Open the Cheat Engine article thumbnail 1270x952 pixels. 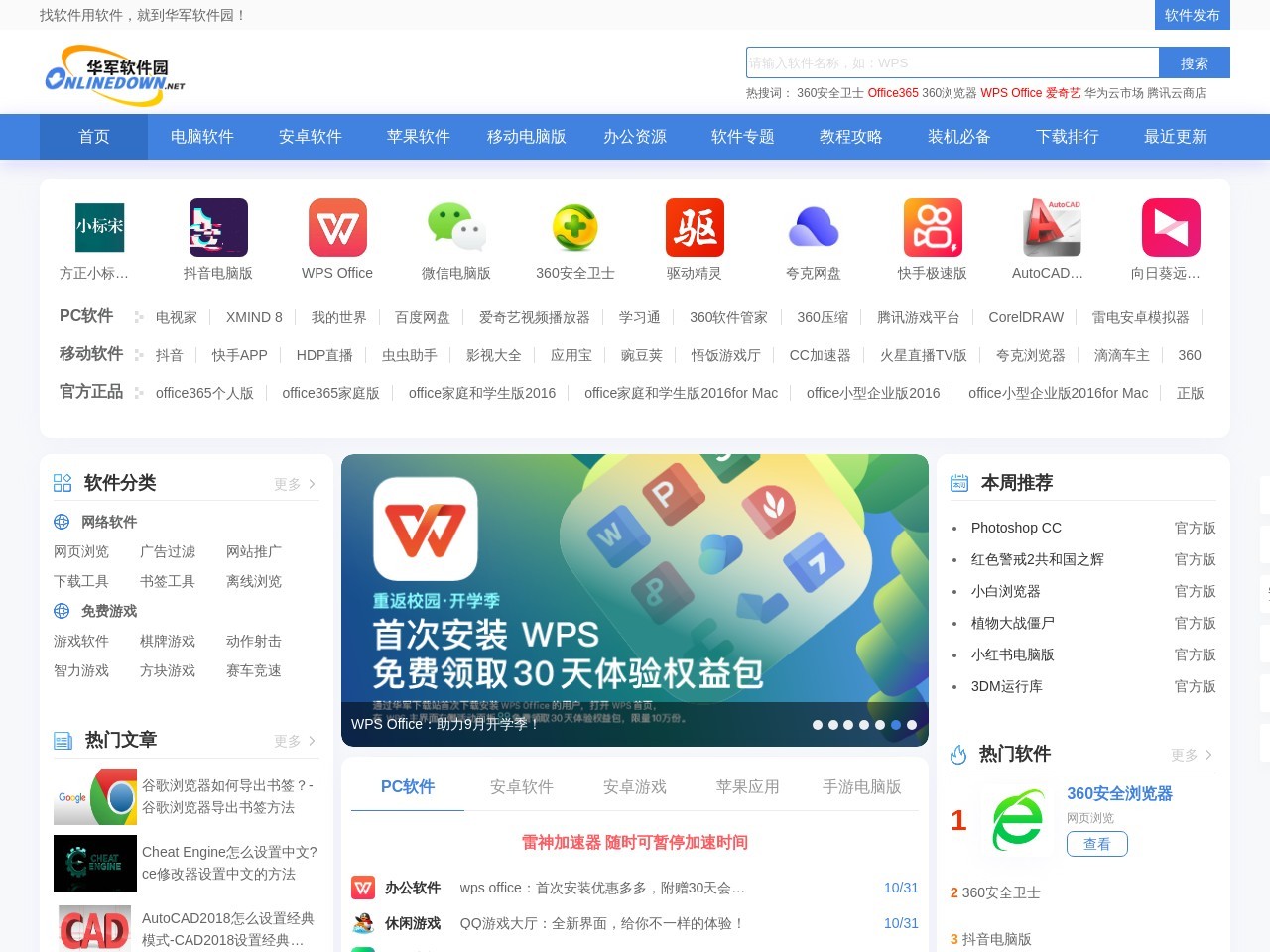point(95,863)
